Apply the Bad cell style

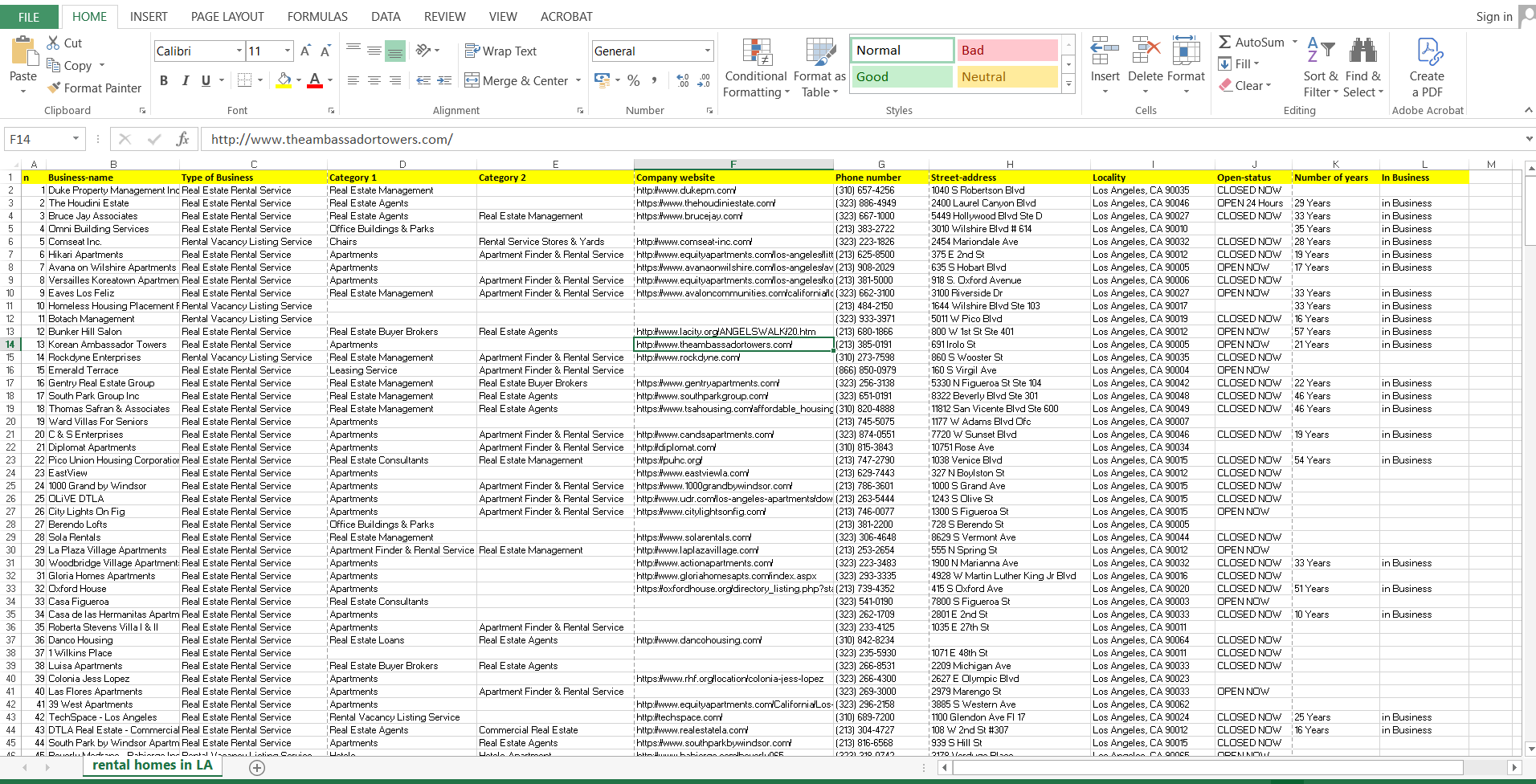[x=1007, y=50]
